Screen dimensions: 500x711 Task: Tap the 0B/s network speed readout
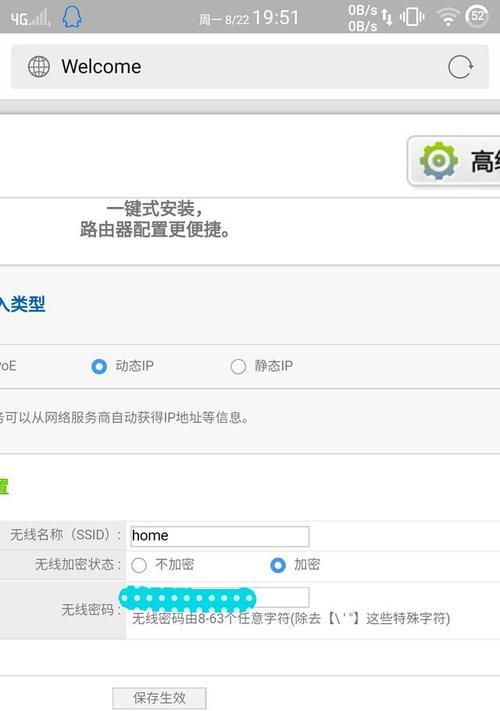362,18
